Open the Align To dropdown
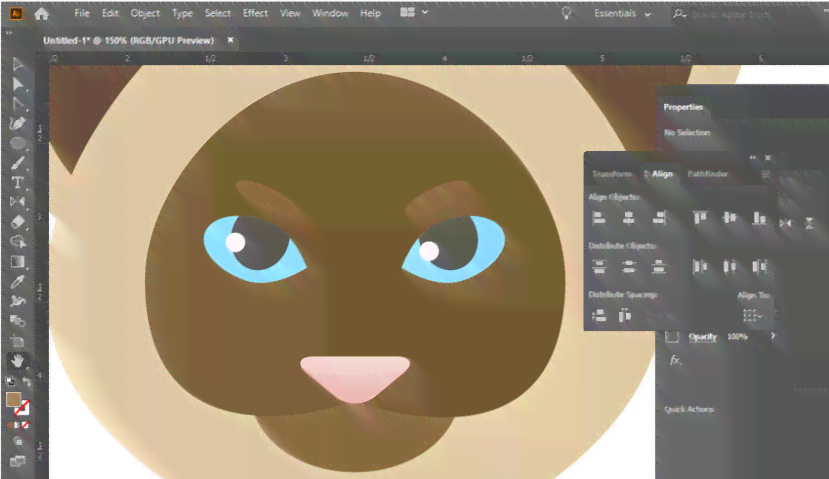829x479 pixels. point(752,316)
